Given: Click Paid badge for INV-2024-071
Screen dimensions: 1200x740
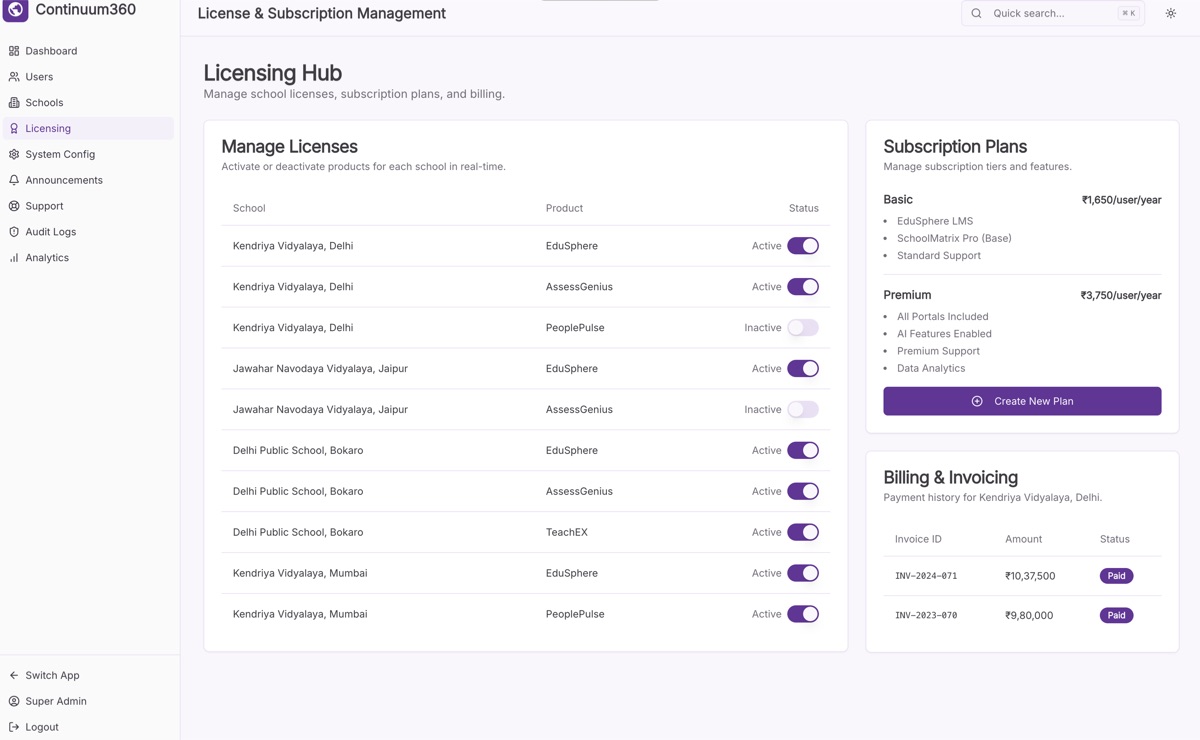Looking at the screenshot, I should tap(1116, 576).
